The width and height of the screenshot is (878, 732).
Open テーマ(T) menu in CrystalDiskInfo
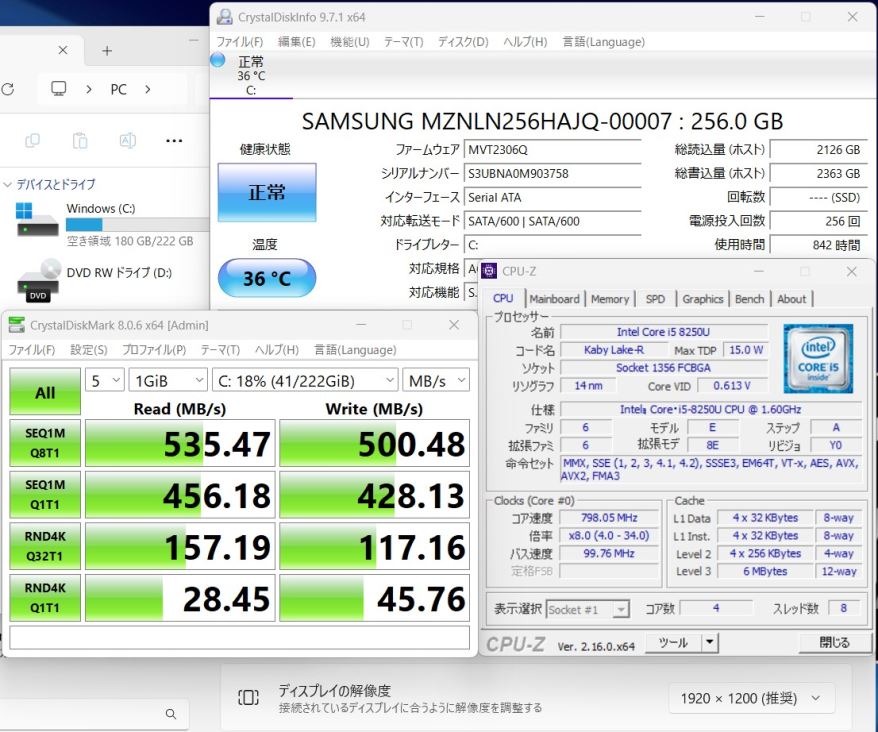[x=403, y=42]
